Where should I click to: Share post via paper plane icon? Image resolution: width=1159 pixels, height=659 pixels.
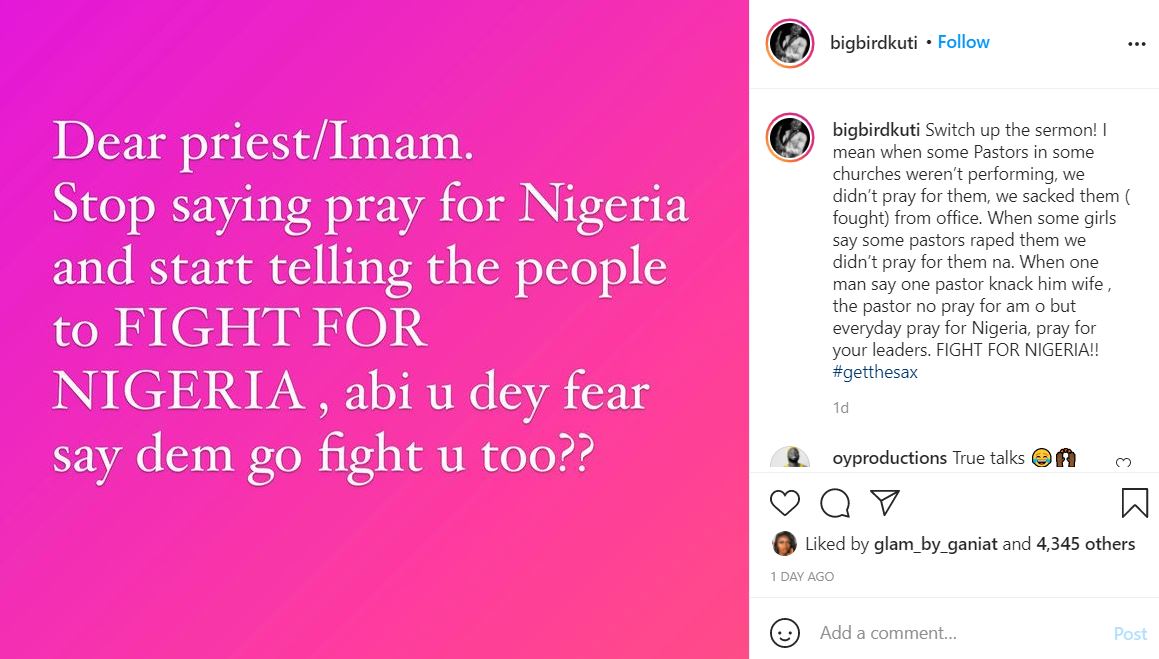[884, 502]
